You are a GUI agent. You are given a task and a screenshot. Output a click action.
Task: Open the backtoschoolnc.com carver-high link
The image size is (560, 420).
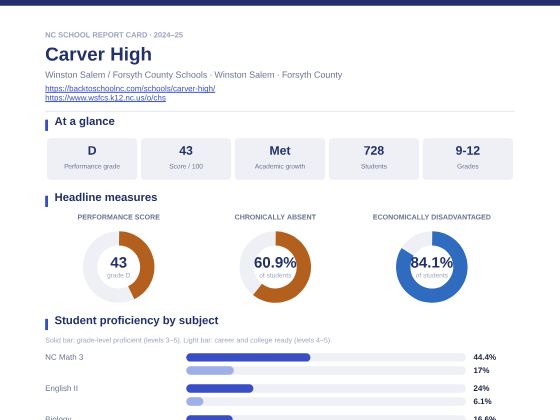point(130,89)
